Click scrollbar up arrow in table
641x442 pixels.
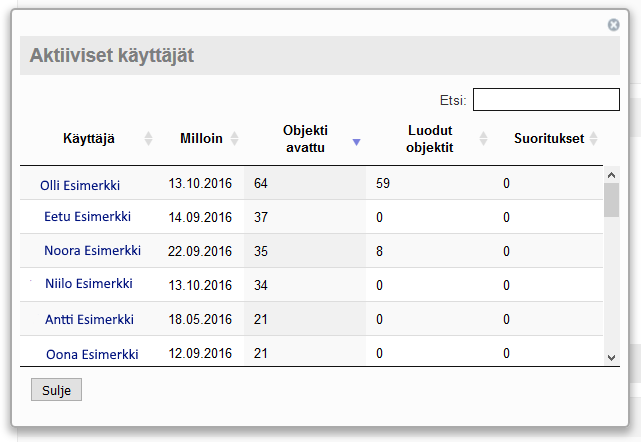(612, 175)
